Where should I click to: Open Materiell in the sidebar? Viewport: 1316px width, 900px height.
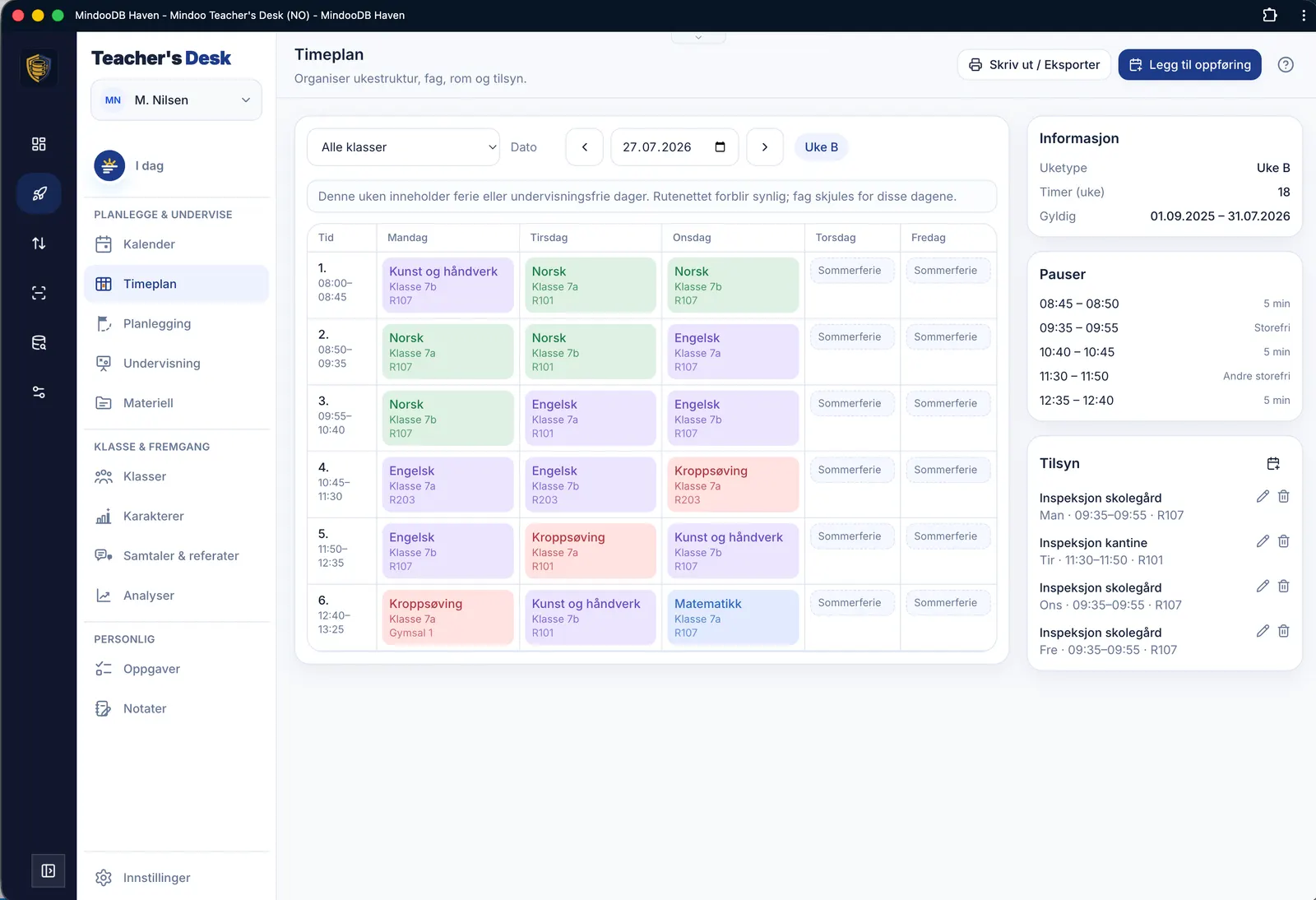[177, 403]
